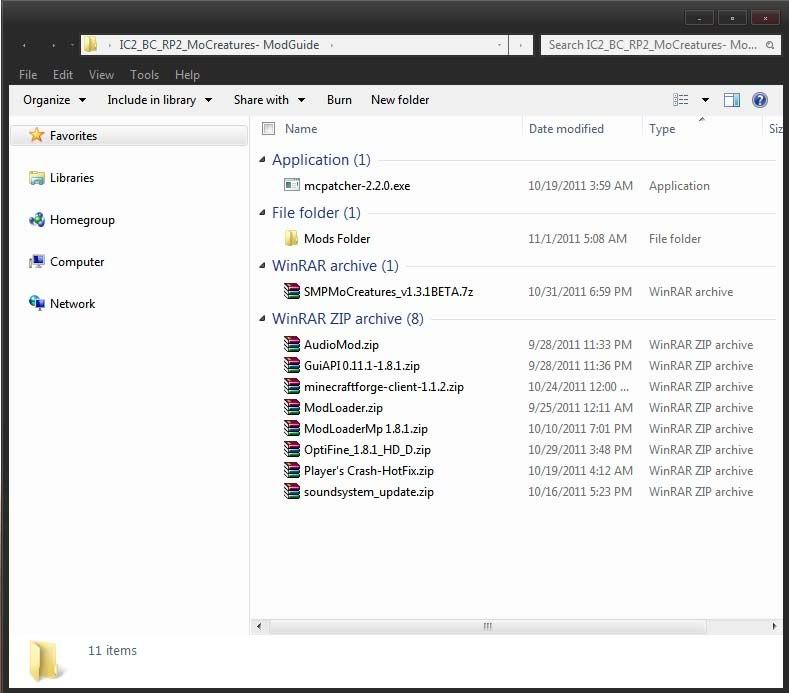Click the SMPMoCreatures 7z archive icon
The height and width of the screenshot is (693, 789).
pyautogui.click(x=291, y=291)
